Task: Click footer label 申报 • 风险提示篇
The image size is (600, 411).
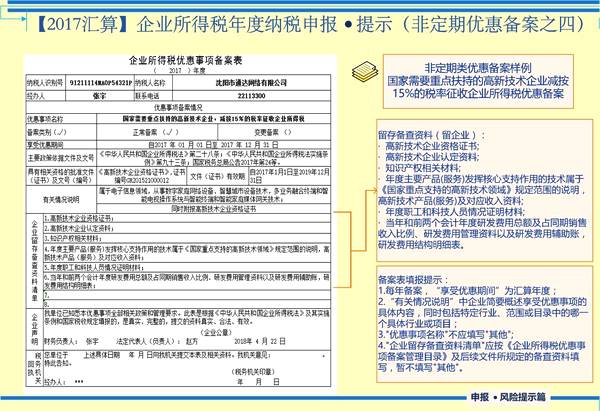Action: click(508, 397)
